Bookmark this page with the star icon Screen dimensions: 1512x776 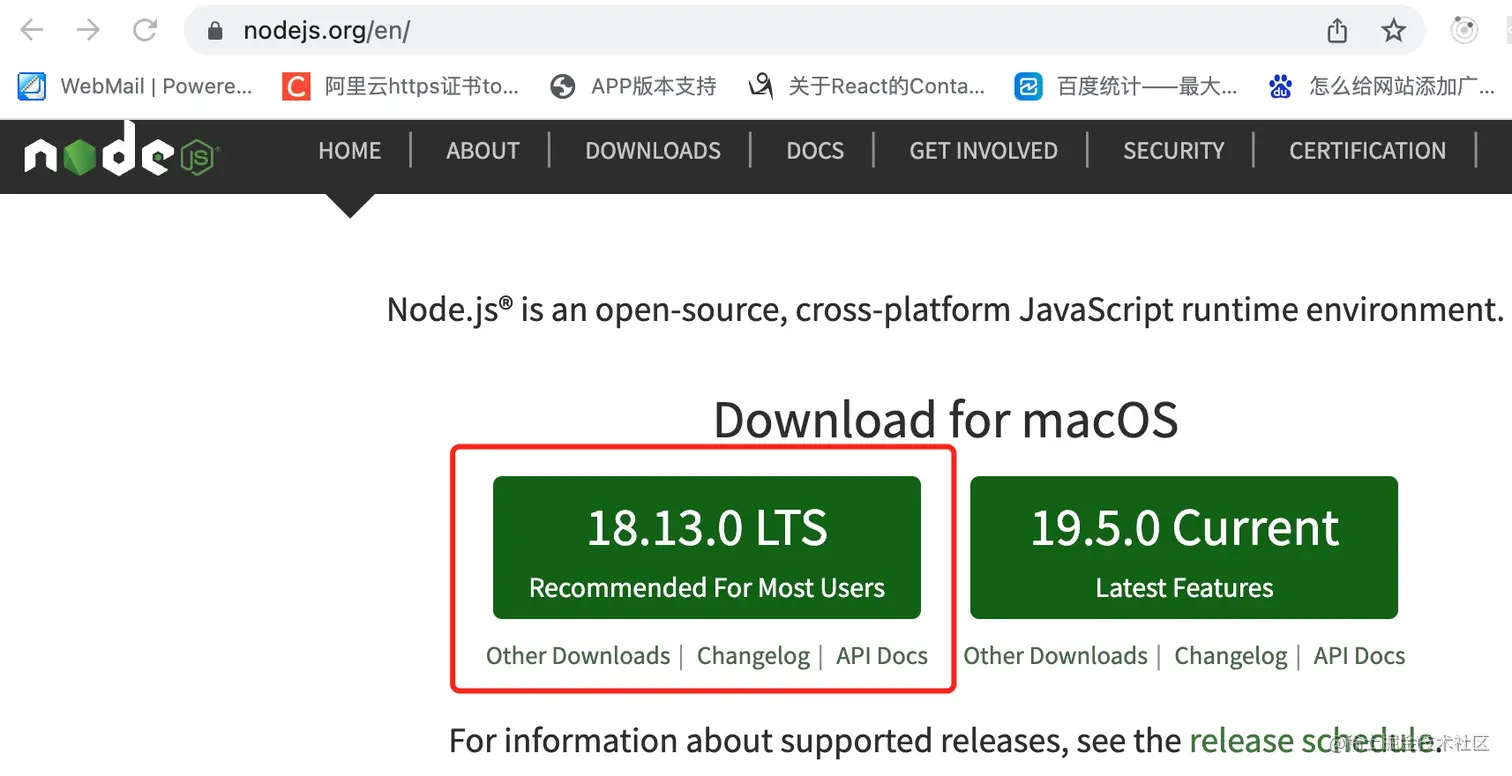[x=1393, y=31]
